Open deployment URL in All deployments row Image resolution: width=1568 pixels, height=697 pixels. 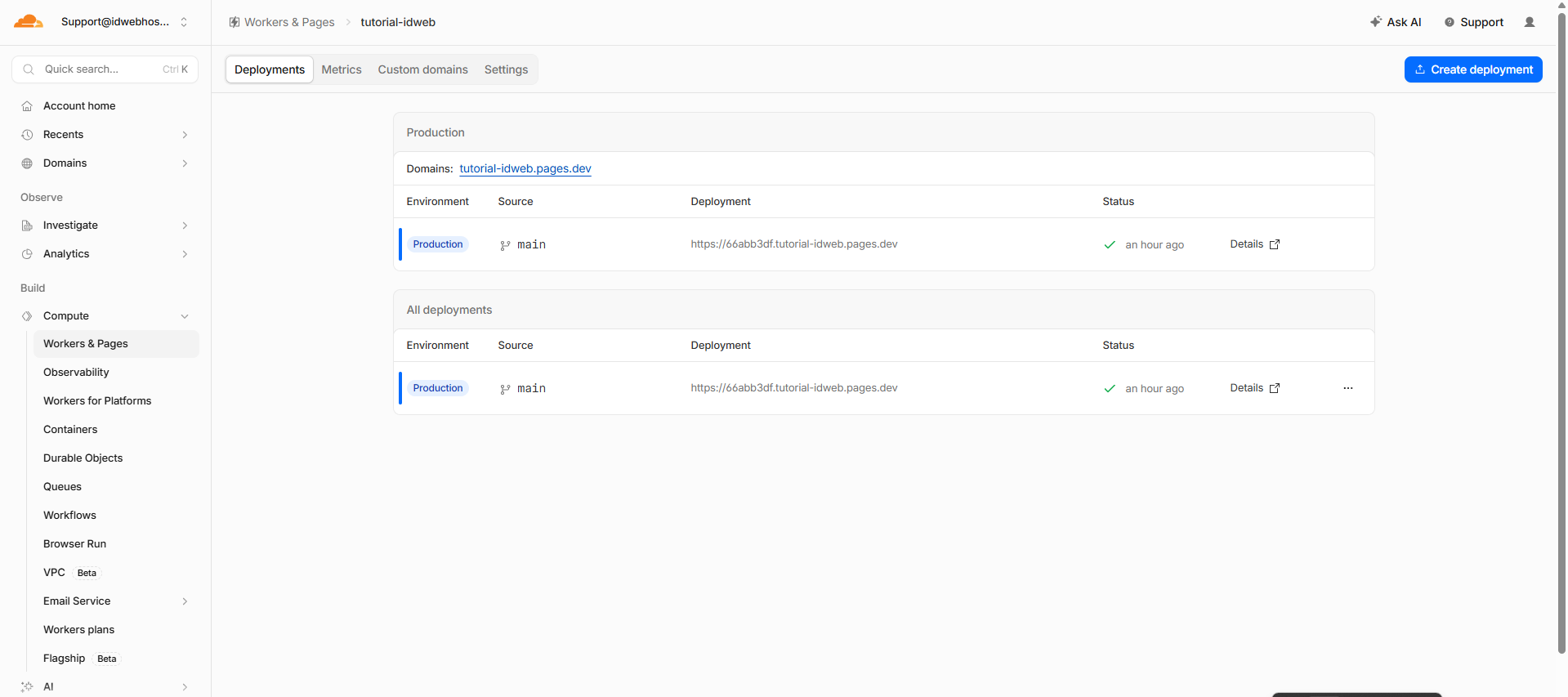[x=794, y=388]
